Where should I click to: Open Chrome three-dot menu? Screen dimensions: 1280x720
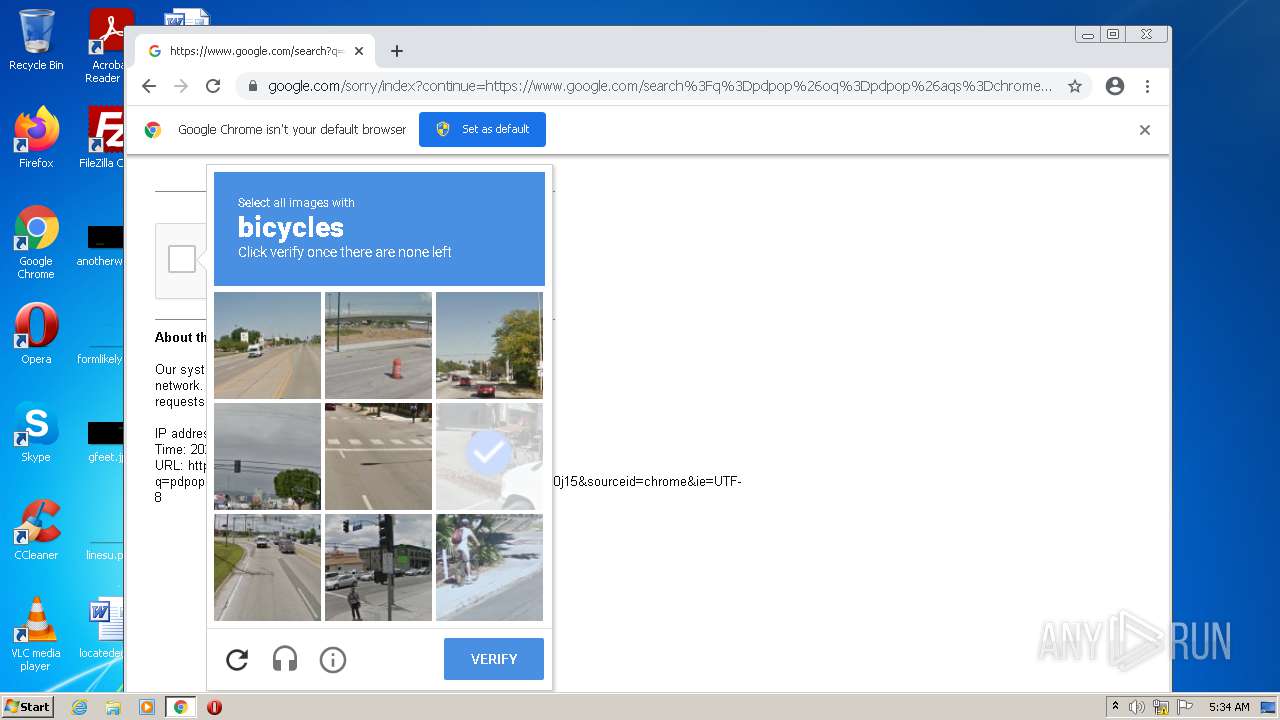1147,86
